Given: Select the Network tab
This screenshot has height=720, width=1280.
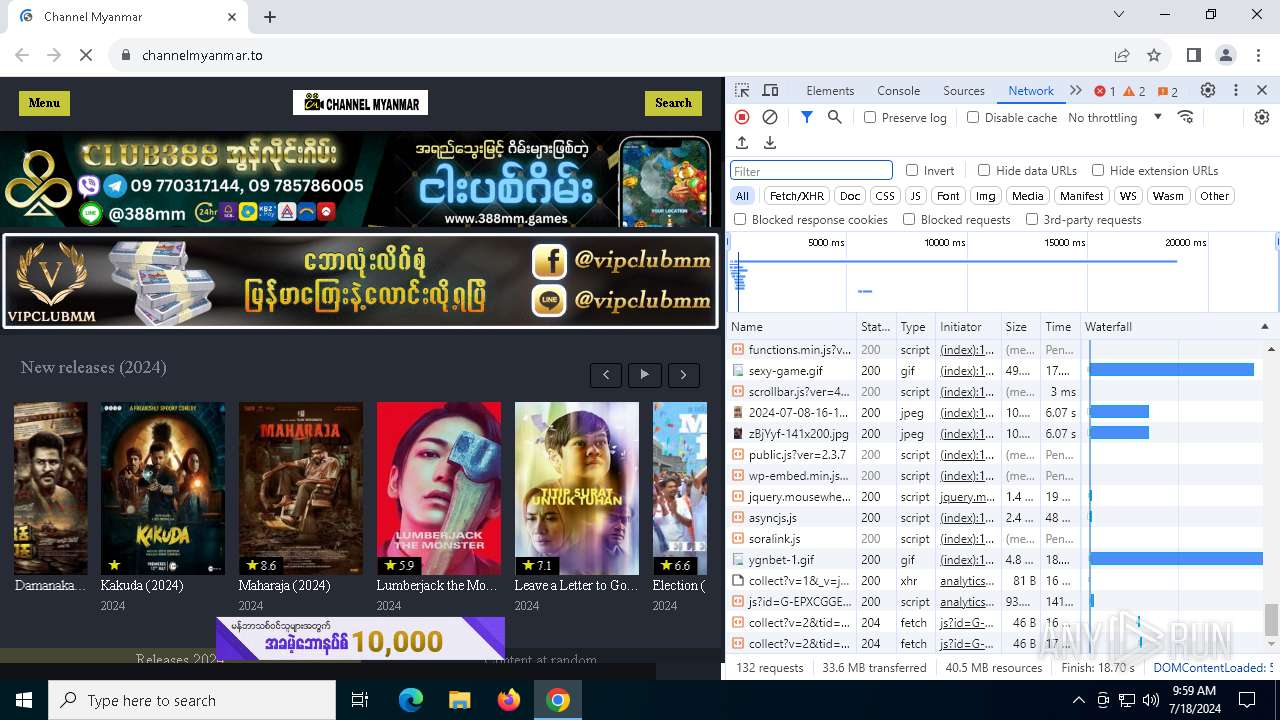Looking at the screenshot, I should click(x=1031, y=91).
